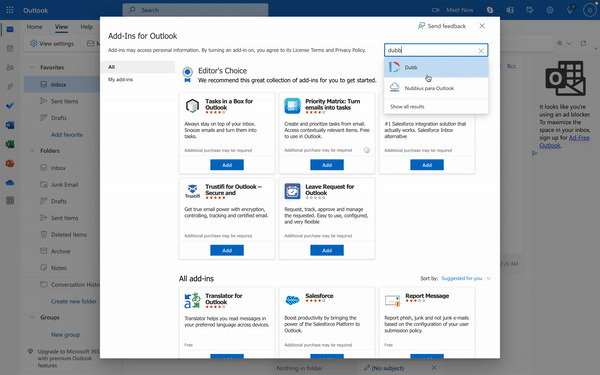600x375 pixels.
Task: Launch PowerPoint from the left rail
Action: coord(10,163)
